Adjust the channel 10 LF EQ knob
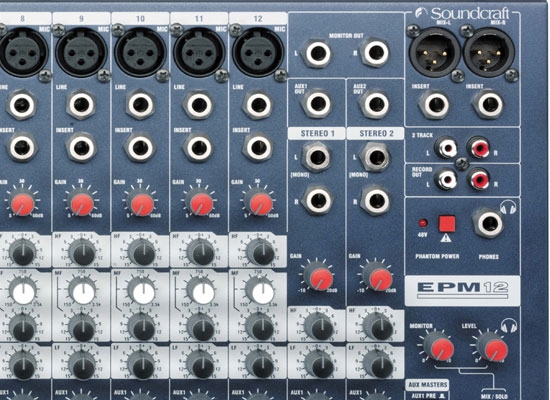This screenshot has height=400, width=550. tap(141, 366)
